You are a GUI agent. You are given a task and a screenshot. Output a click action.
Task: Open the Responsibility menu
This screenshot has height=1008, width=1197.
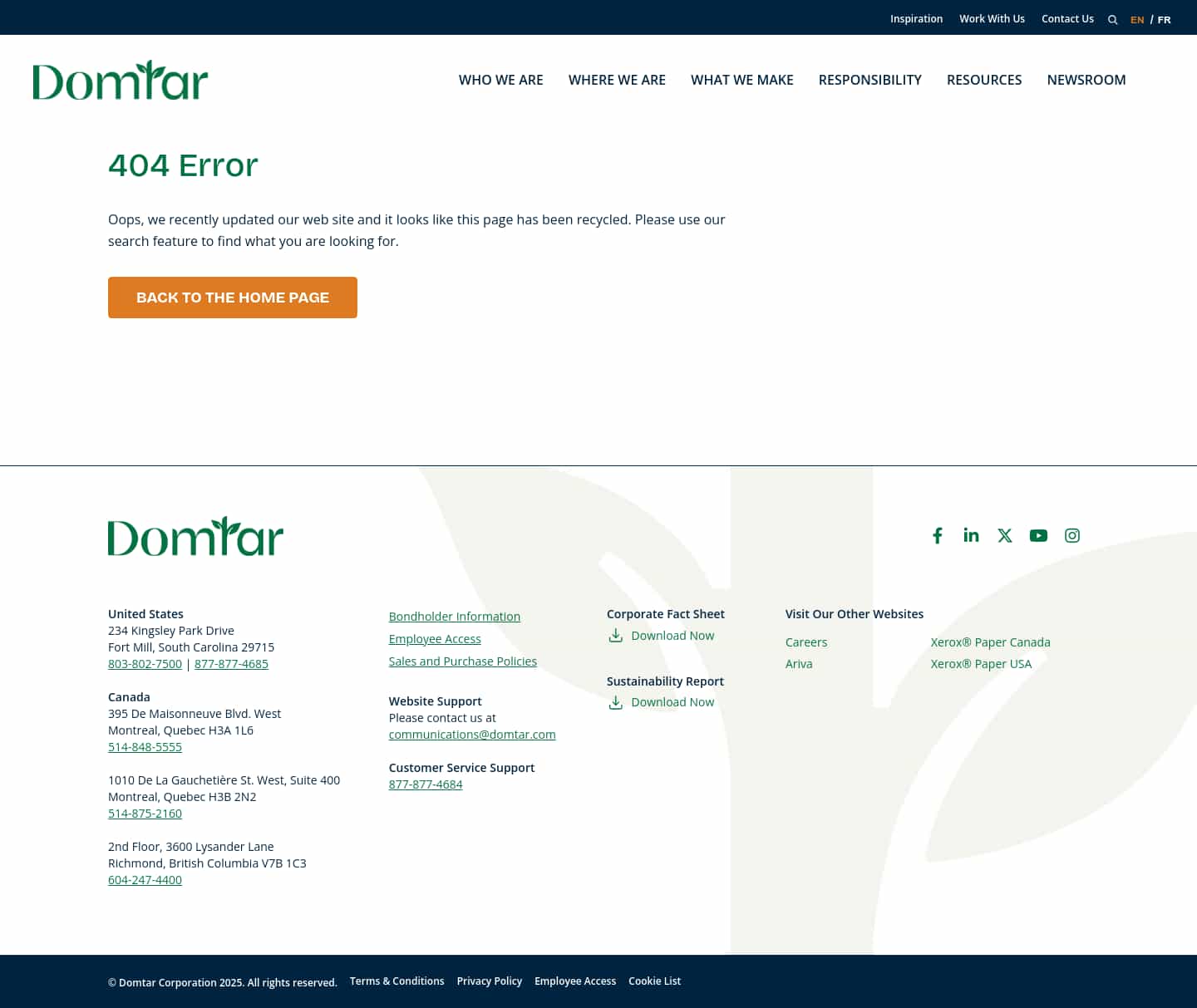click(x=870, y=80)
